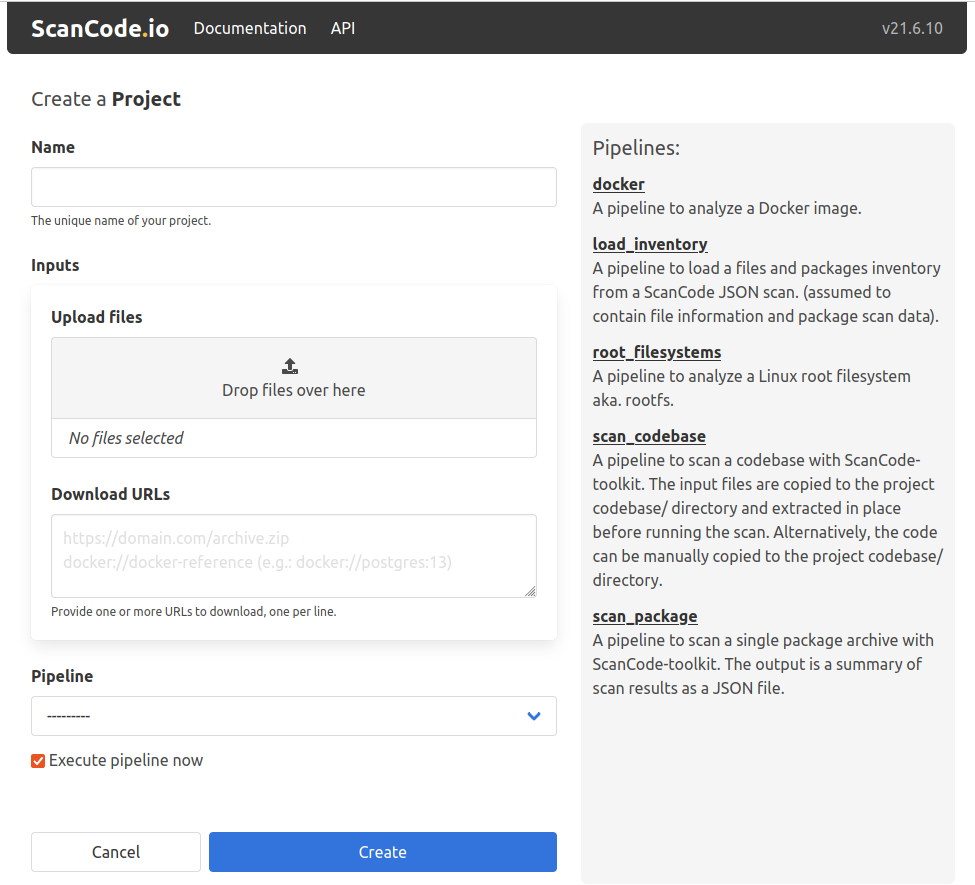The height and width of the screenshot is (885, 975).
Task: Click the blue Create button
Action: coord(382,851)
